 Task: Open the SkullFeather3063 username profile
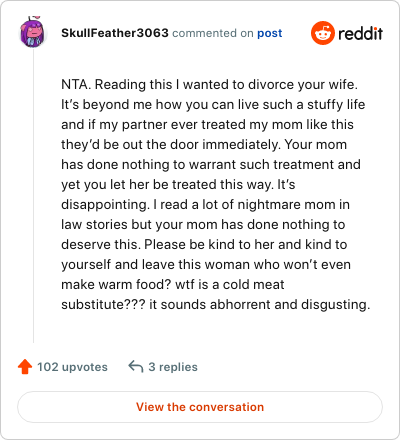click(115, 33)
